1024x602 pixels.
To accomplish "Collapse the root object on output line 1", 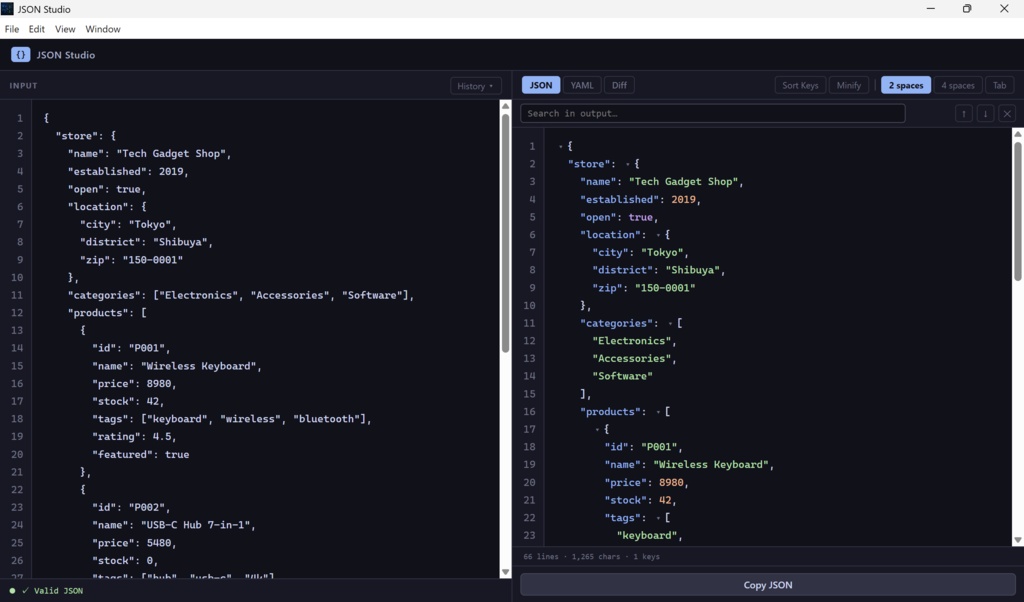I will [560, 147].
